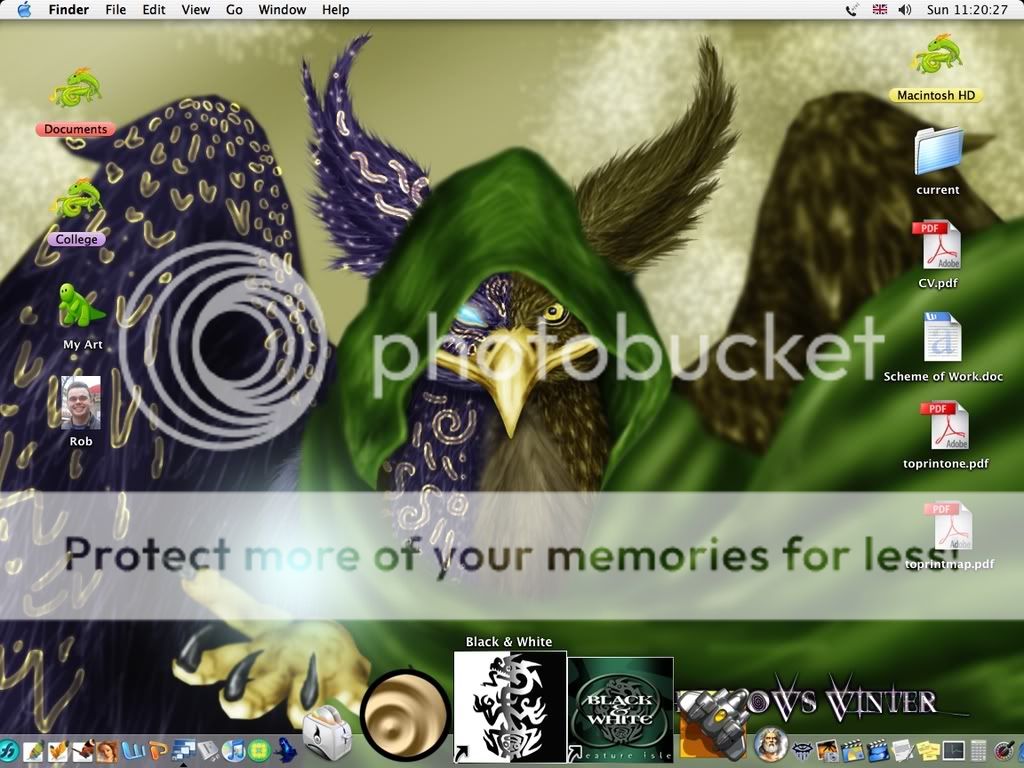
Task: Select the CV.pdf file icon
Action: (x=938, y=245)
